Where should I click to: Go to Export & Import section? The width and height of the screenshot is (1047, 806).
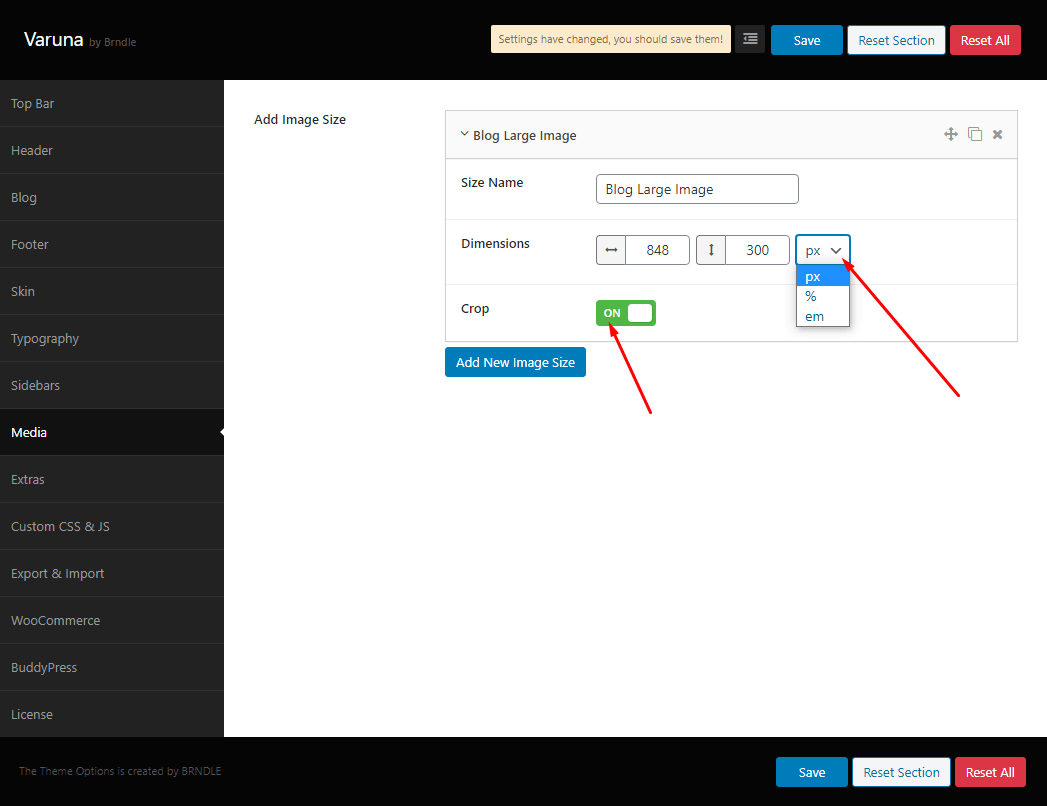112,574
